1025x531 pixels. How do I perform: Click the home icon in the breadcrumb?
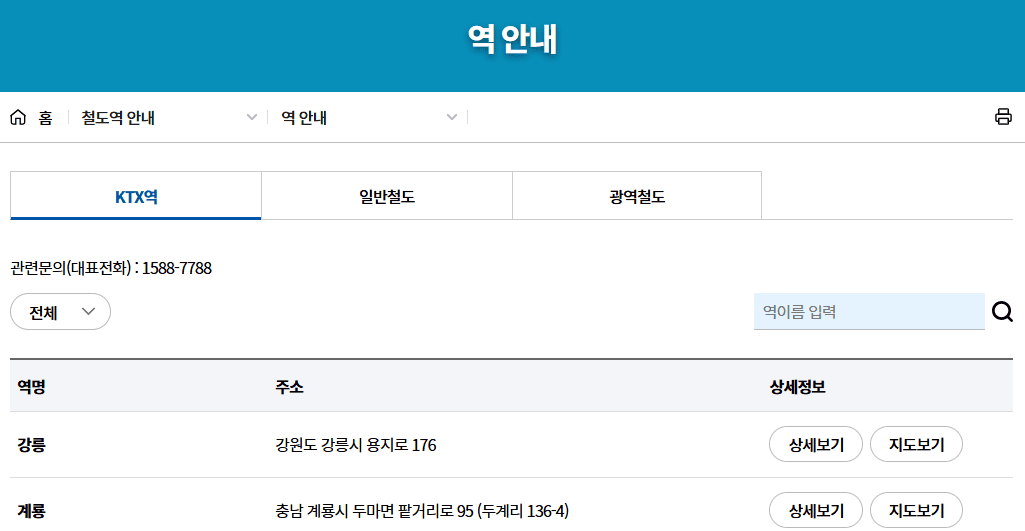[x=18, y=118]
